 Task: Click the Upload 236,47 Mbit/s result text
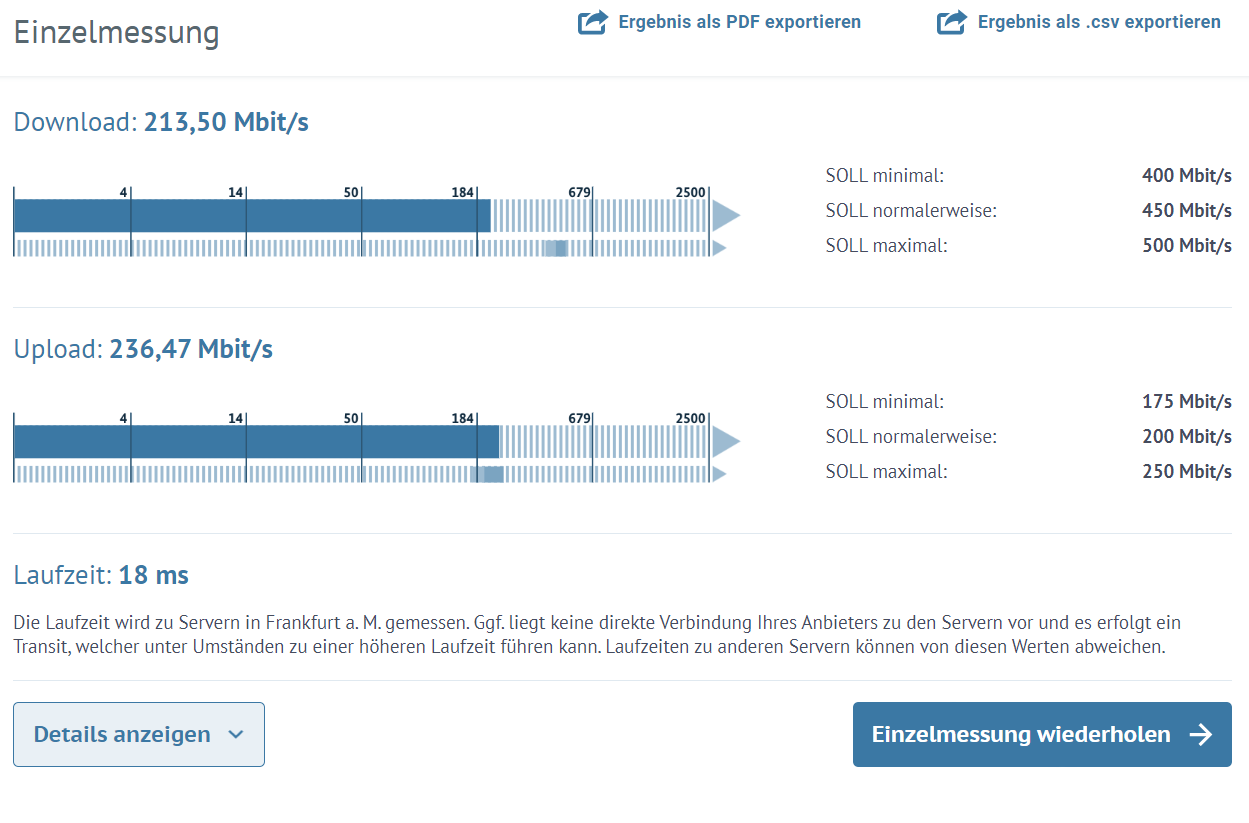click(143, 349)
